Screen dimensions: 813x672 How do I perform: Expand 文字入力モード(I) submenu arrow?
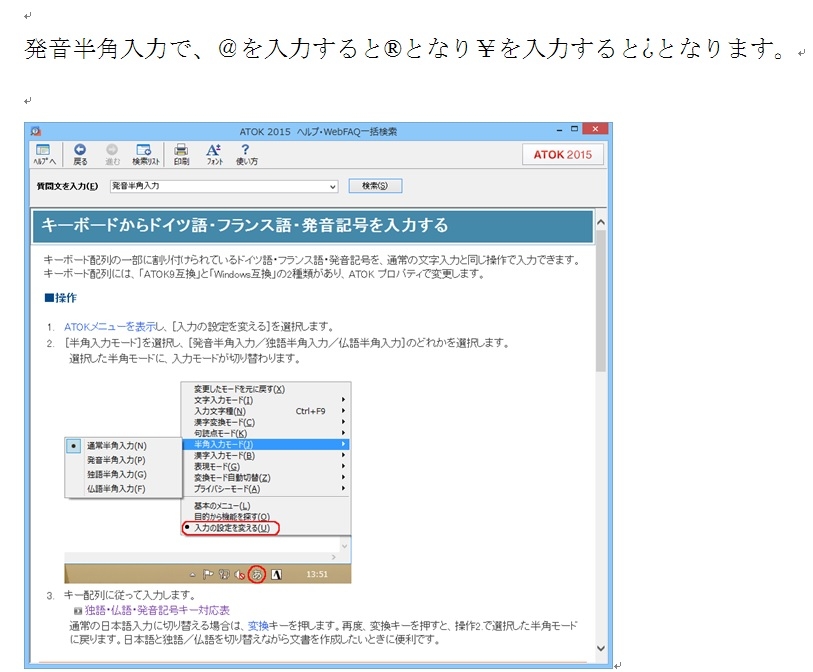[x=343, y=400]
